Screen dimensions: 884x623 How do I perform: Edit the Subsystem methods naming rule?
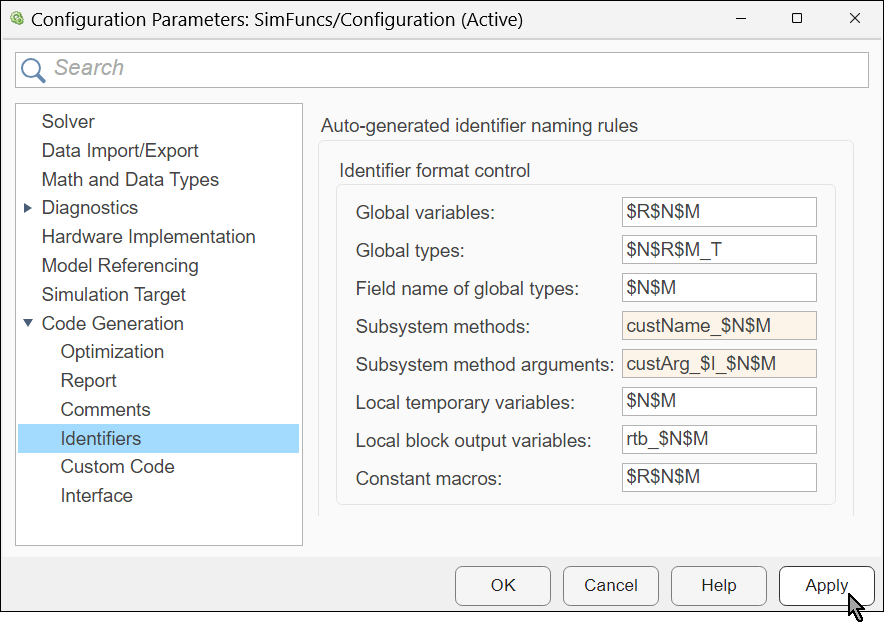point(719,325)
